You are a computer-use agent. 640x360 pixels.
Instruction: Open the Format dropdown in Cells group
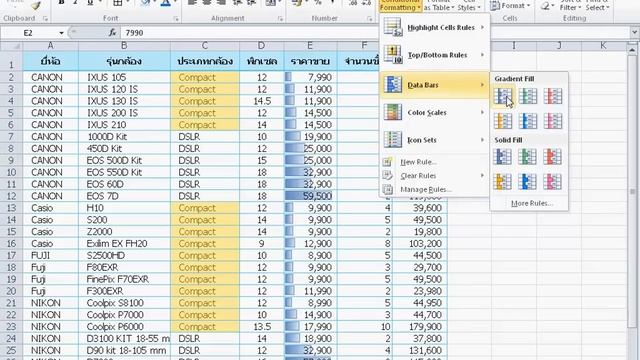510,6
